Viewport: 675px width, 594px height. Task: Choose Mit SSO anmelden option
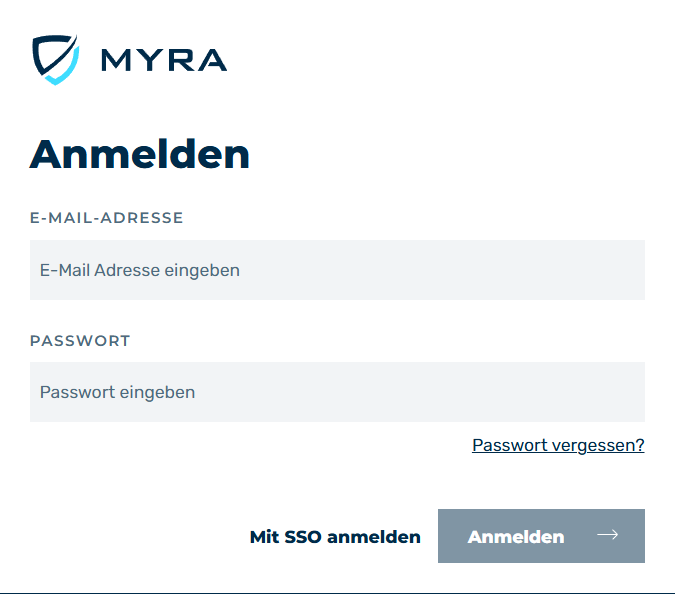pyautogui.click(x=335, y=537)
